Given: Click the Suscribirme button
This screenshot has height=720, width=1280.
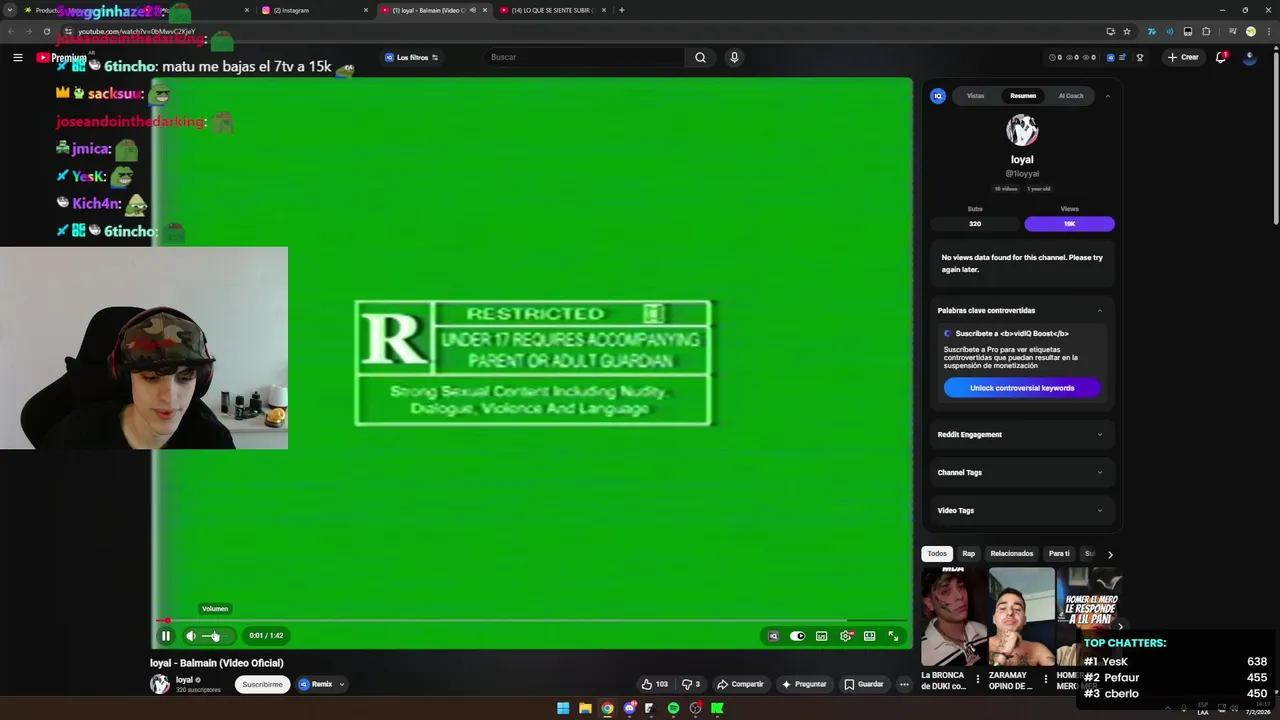Looking at the screenshot, I should [262, 684].
